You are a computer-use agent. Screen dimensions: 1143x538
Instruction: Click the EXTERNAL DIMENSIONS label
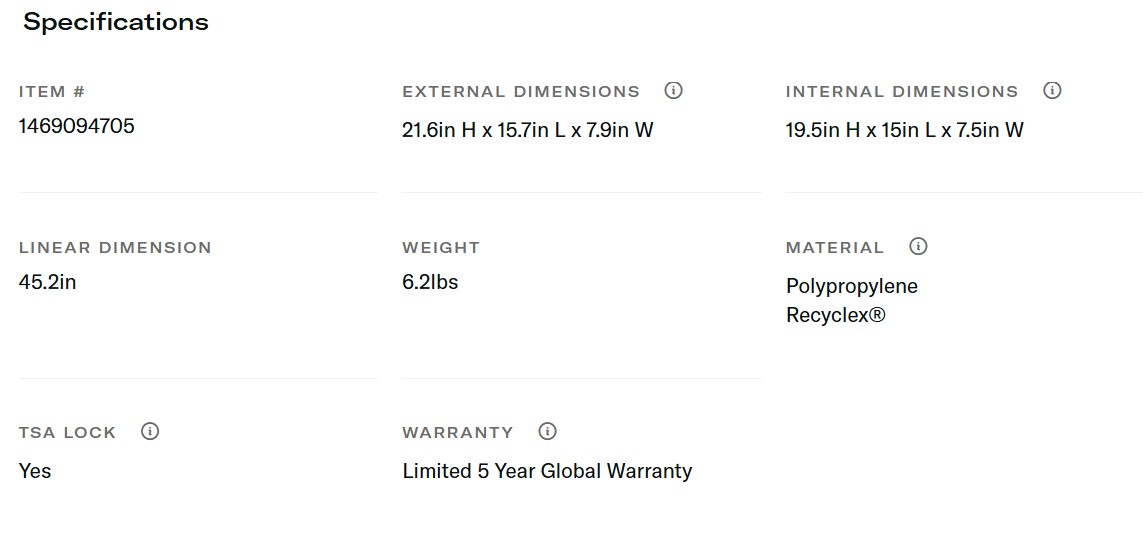(x=521, y=92)
